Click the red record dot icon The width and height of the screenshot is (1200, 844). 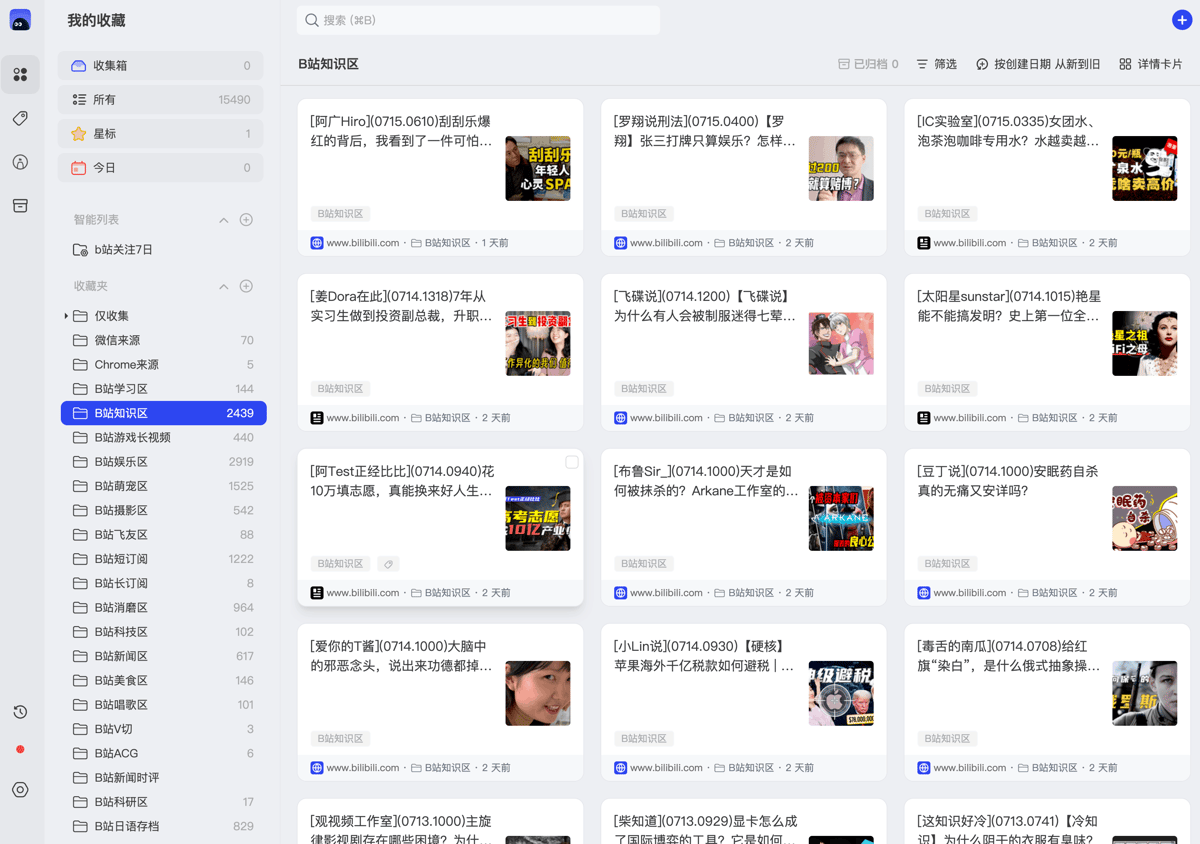pos(20,749)
